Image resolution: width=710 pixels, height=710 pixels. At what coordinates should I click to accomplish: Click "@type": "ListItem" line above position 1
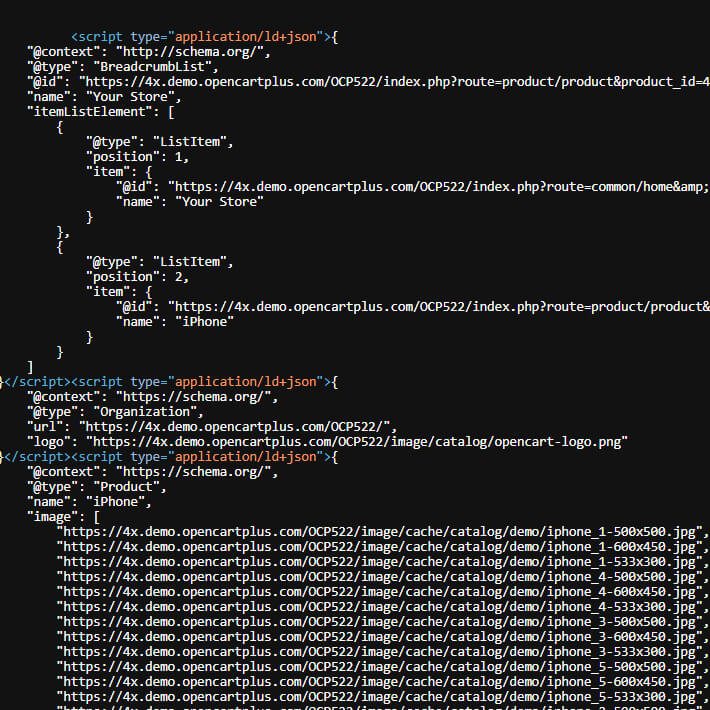(x=160, y=142)
